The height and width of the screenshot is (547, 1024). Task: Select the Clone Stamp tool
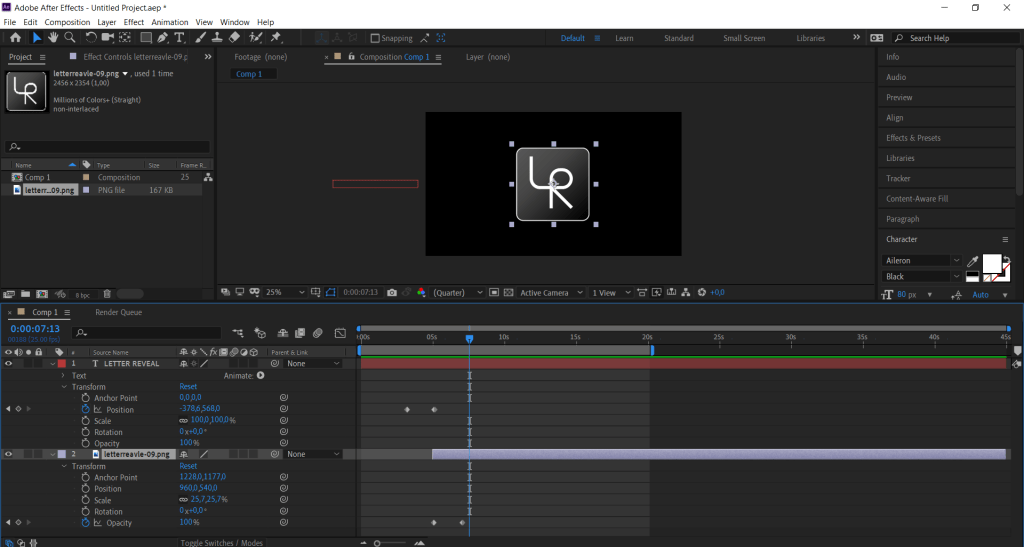(216, 38)
